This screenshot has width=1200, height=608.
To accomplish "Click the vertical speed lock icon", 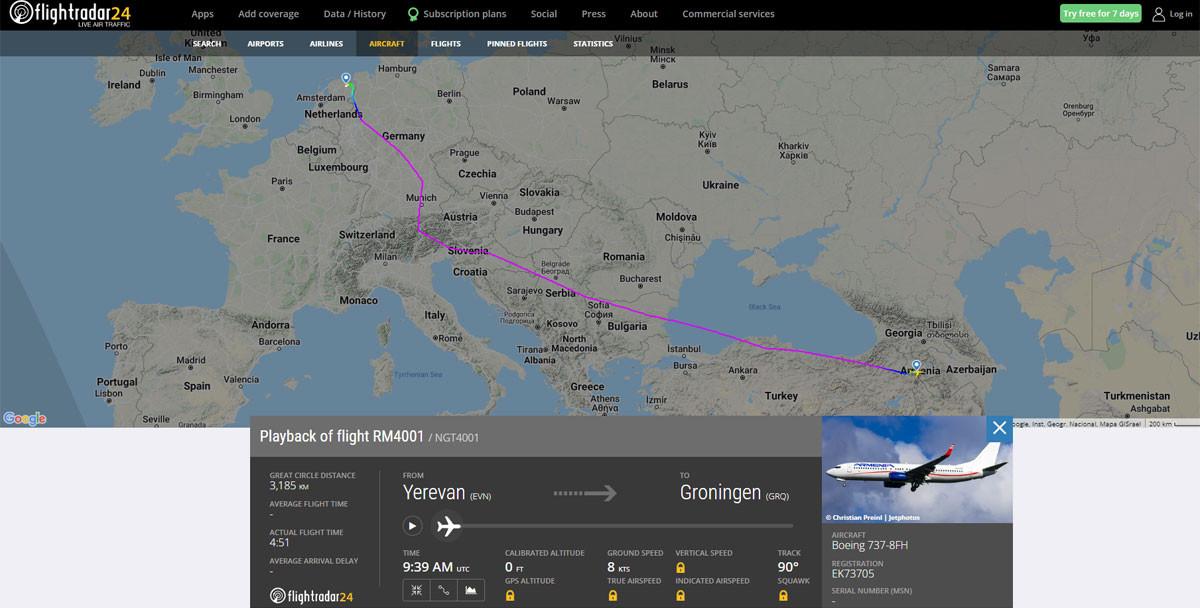I will 681,567.
